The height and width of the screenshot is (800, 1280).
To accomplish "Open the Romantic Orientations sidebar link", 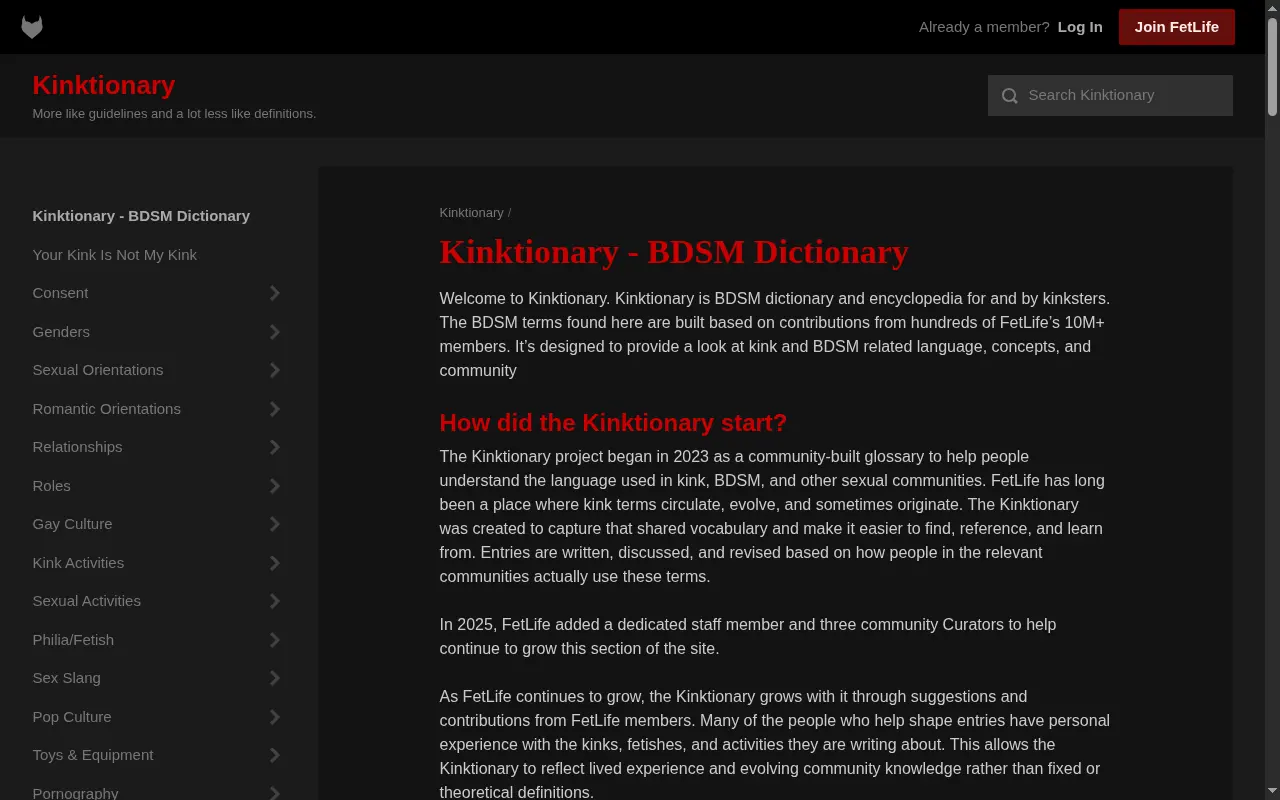I will tap(106, 409).
